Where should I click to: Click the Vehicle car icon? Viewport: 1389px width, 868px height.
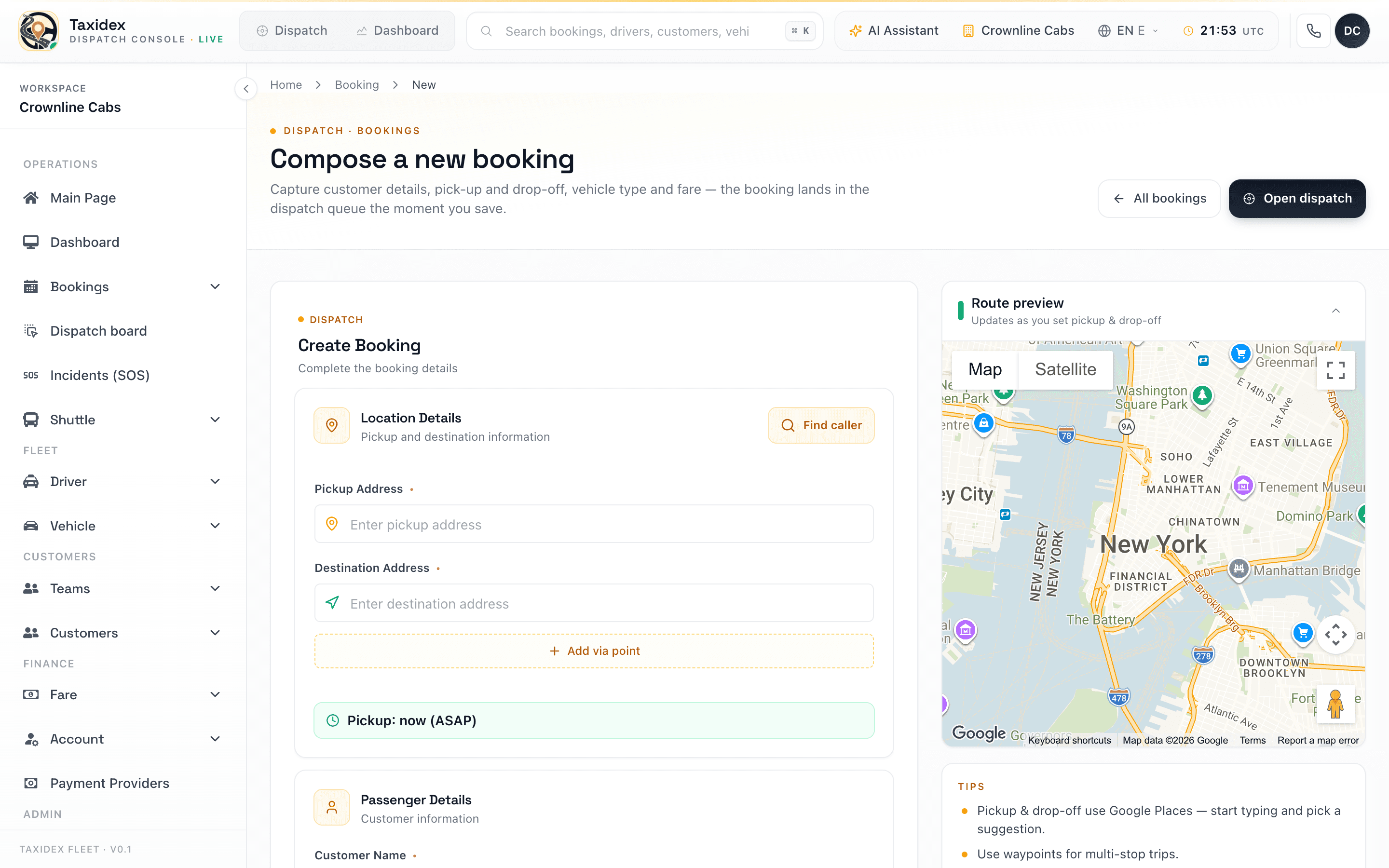tap(31, 526)
